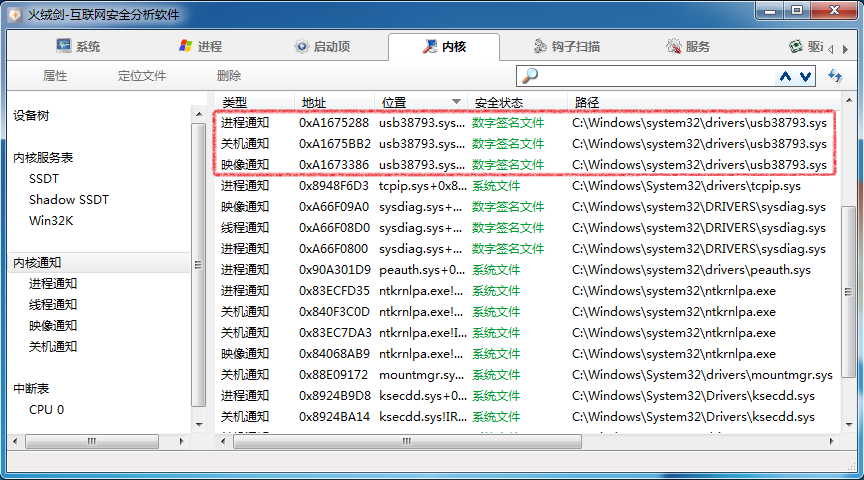The height and width of the screenshot is (480, 864).
Task: Select Shadow SSDT in the sidebar
Action: [68, 200]
